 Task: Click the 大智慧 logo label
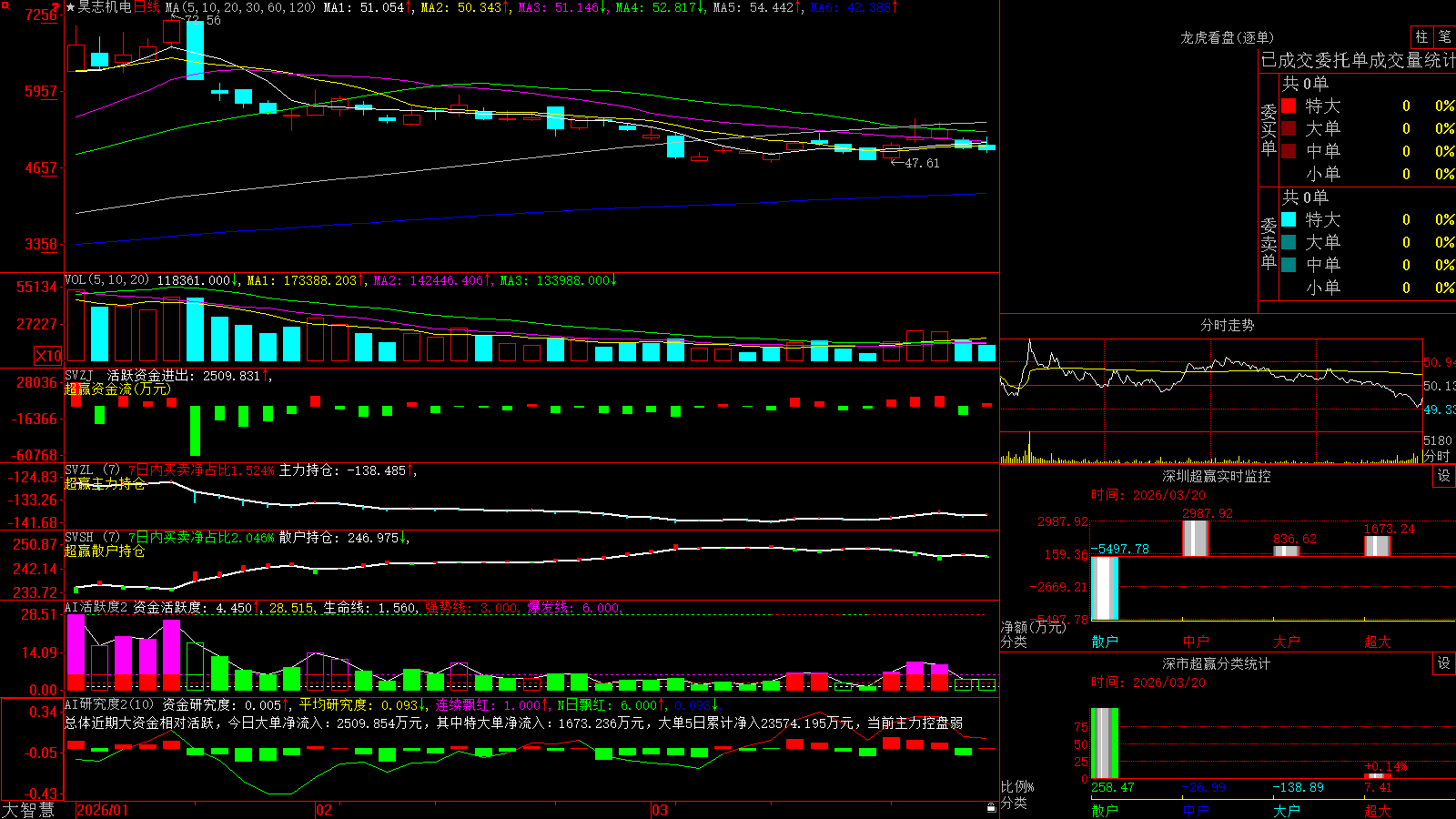pos(28,810)
